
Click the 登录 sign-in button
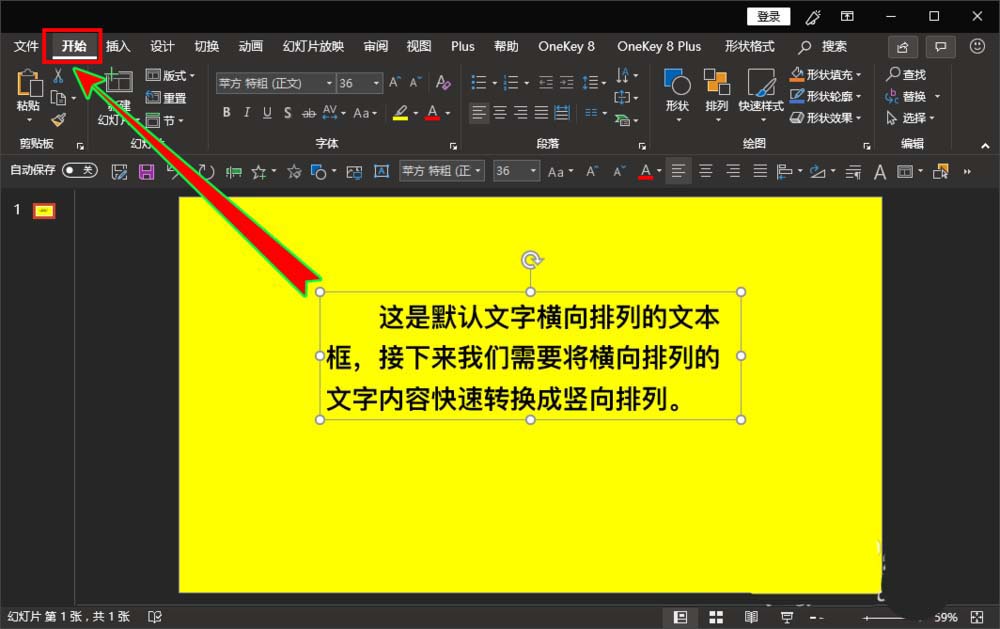(768, 15)
